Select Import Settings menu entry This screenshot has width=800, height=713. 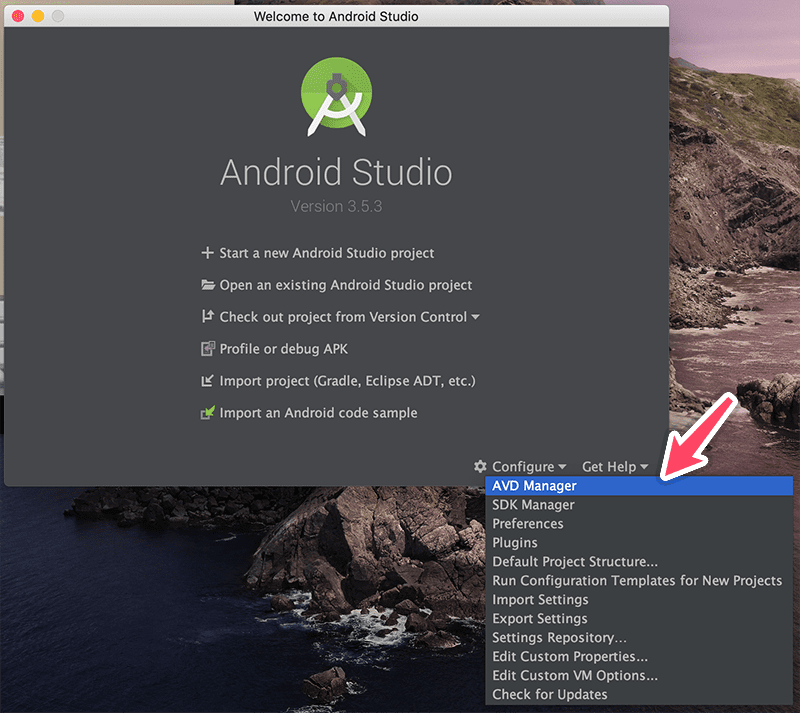pyautogui.click(x=639, y=599)
